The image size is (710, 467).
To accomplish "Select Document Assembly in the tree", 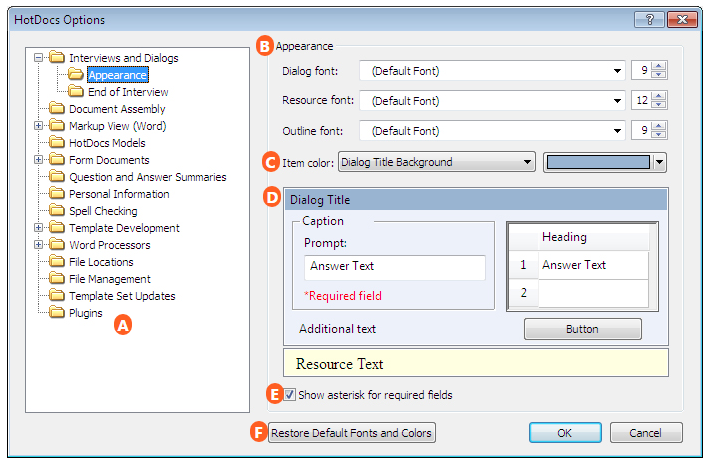I will 117,109.
